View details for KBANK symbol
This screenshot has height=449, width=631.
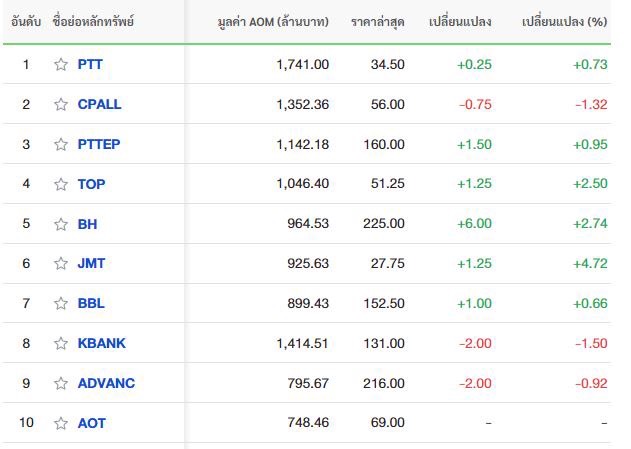102,343
